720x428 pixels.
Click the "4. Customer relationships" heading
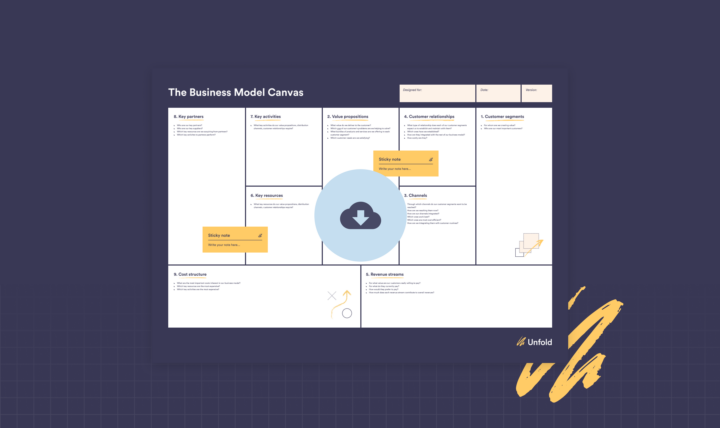[429, 117]
